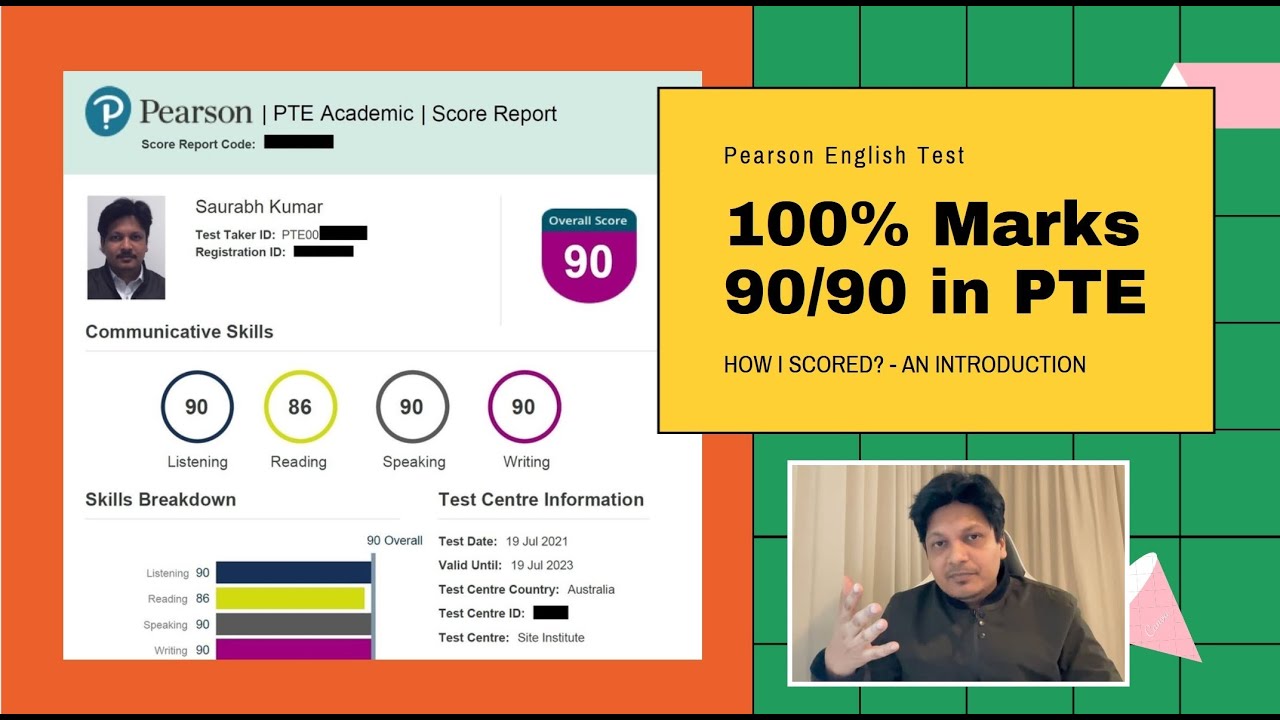Click the Reading score circle showing 86
1280x720 pixels.
pyautogui.click(x=300, y=407)
